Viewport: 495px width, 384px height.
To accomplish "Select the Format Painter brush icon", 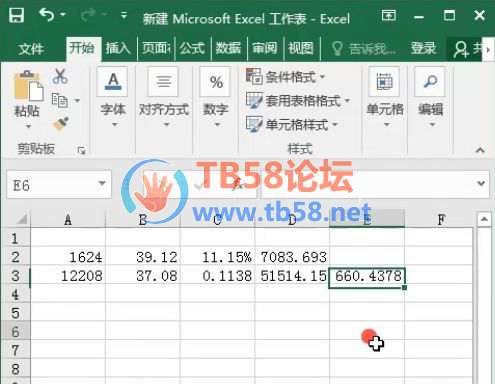I will click(x=61, y=124).
